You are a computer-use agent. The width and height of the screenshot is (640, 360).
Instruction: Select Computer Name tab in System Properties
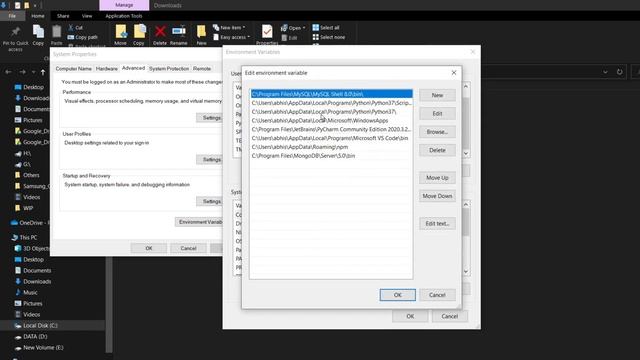click(x=73, y=69)
